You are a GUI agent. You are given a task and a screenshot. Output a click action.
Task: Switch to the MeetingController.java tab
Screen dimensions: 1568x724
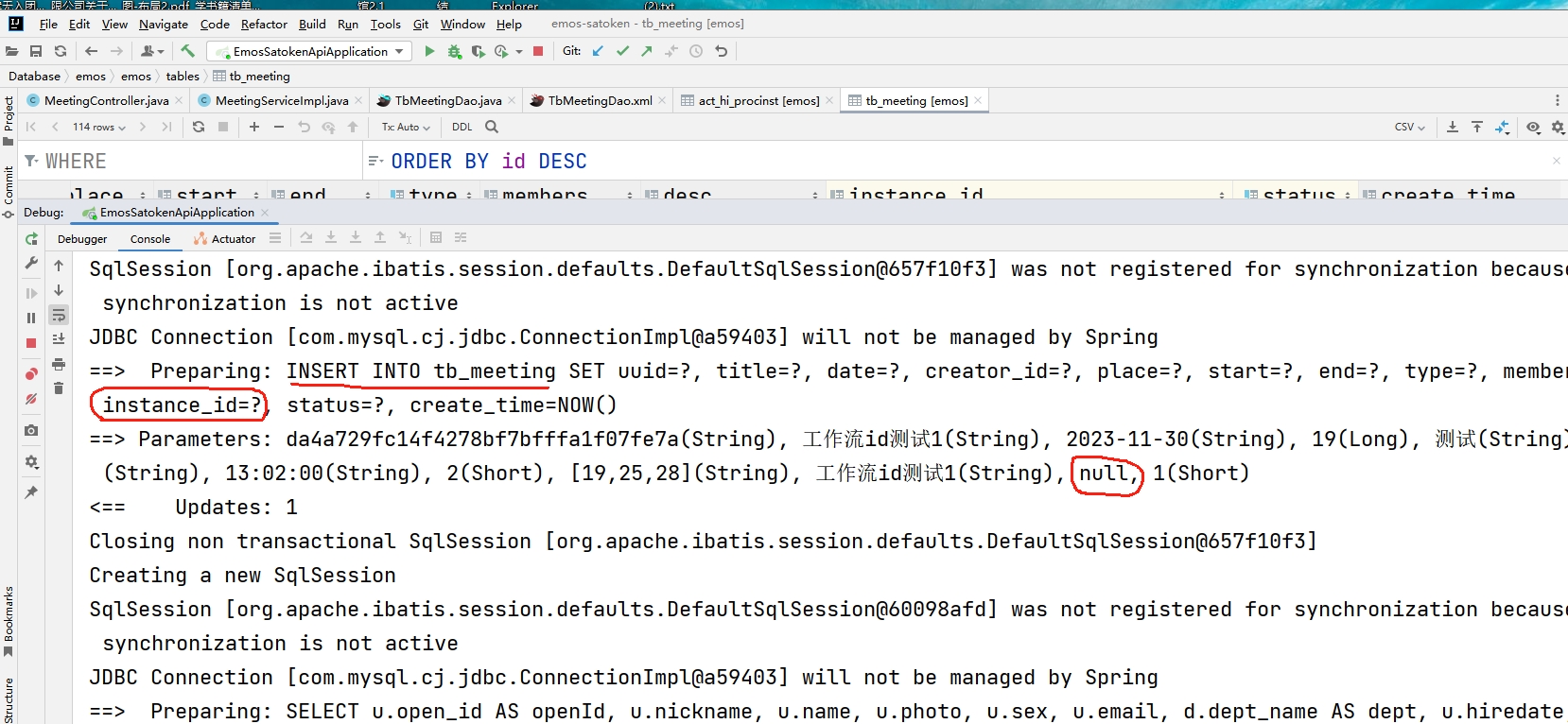106,100
